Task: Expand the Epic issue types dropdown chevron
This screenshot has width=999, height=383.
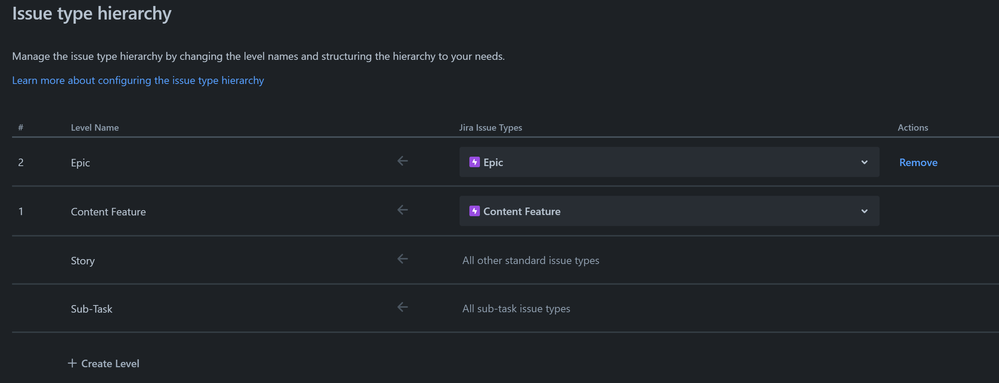Action: [x=865, y=163]
